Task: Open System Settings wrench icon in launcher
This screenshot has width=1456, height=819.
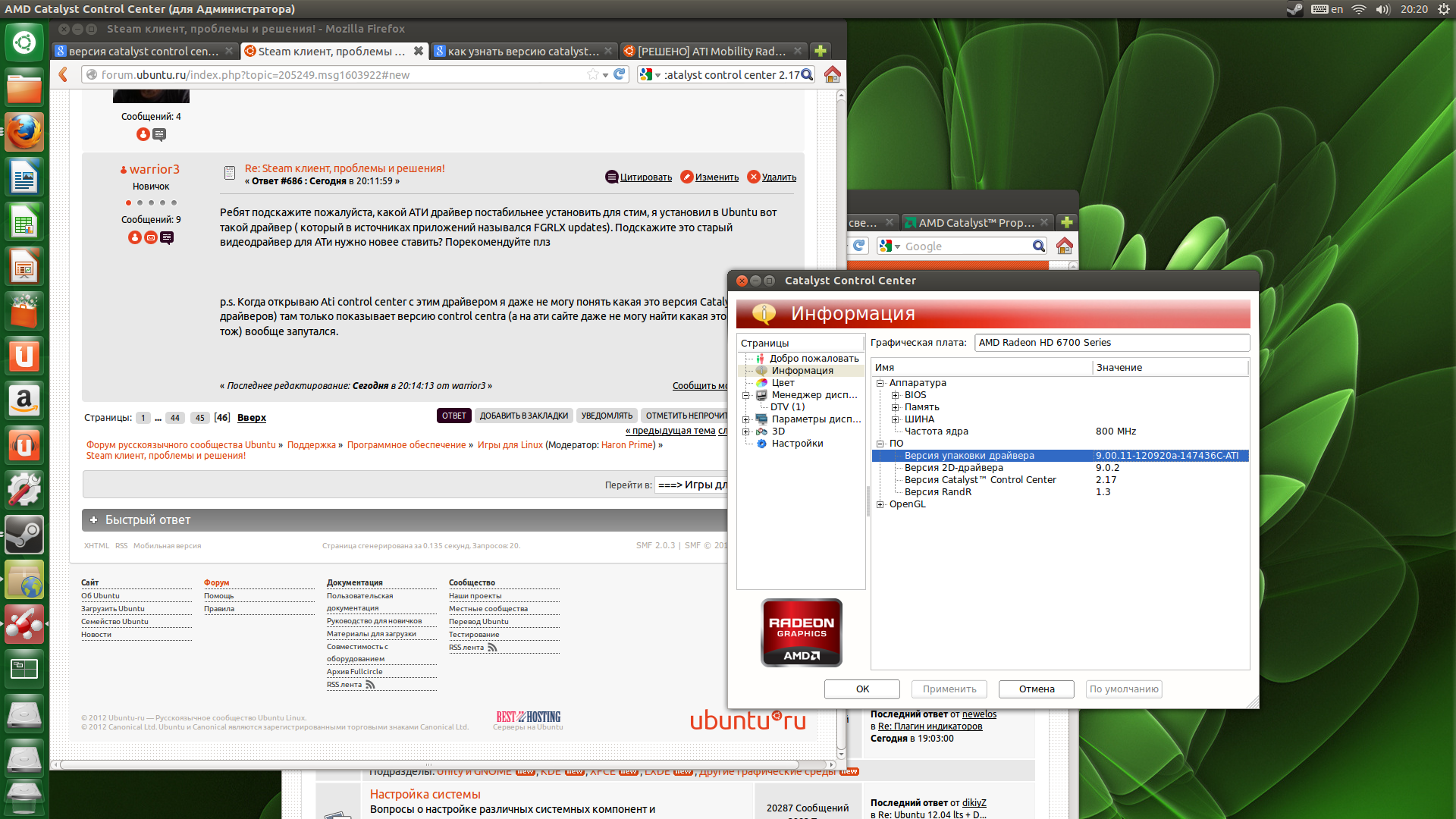Action: point(24,490)
